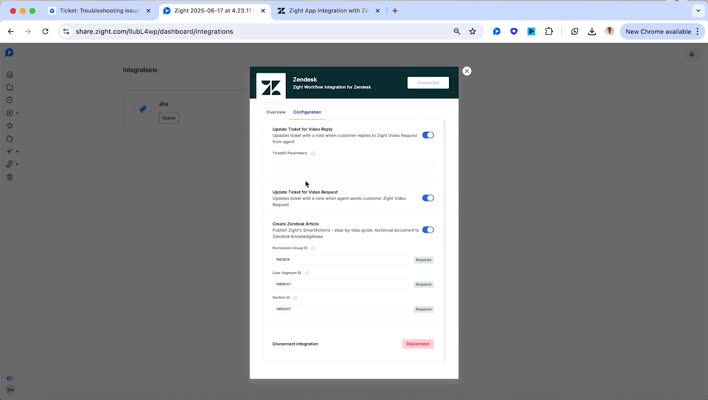This screenshot has width=708, height=400.
Task: Expand the video request sidebar submenu arrow
Action: pyautogui.click(x=17, y=113)
